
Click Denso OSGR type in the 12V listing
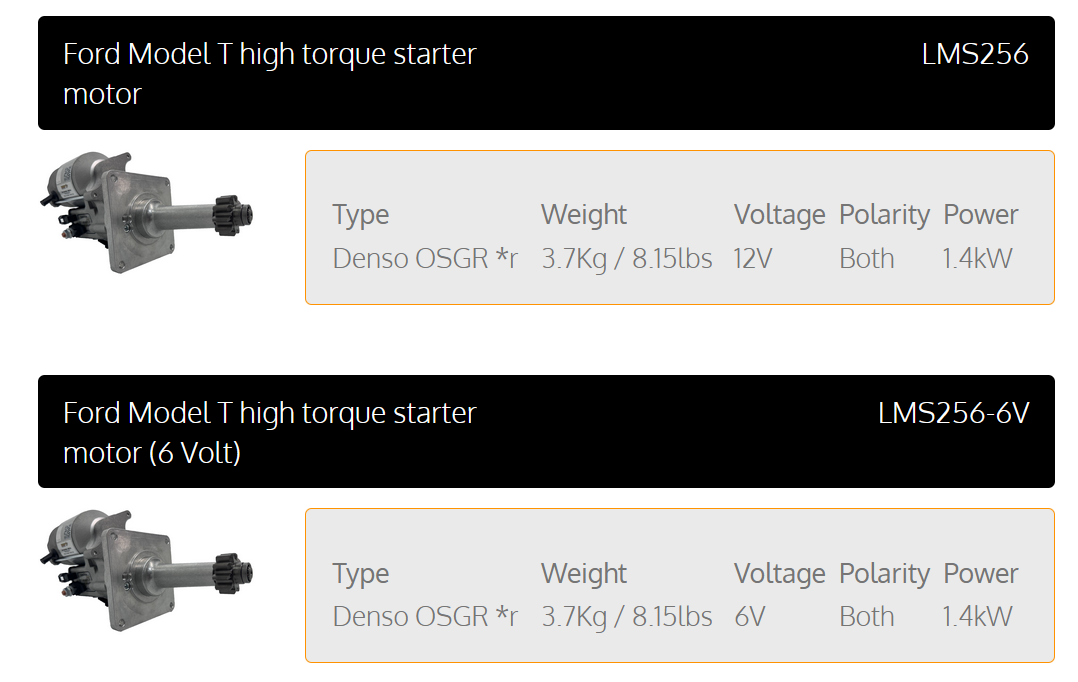click(x=425, y=259)
